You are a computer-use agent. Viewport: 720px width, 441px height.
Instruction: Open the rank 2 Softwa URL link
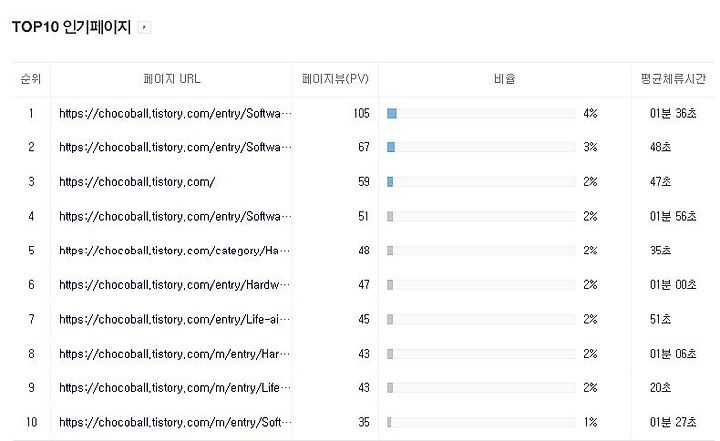pyautogui.click(x=175, y=147)
